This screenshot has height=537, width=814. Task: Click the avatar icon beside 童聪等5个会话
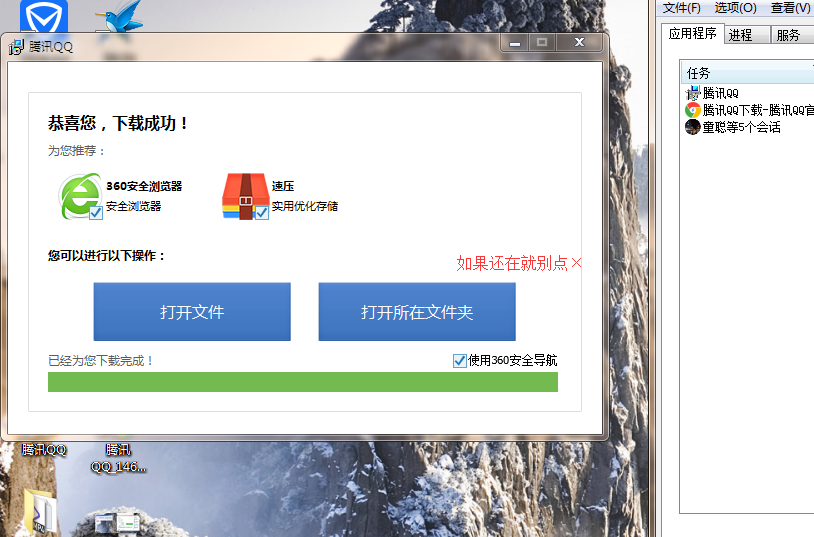(693, 127)
